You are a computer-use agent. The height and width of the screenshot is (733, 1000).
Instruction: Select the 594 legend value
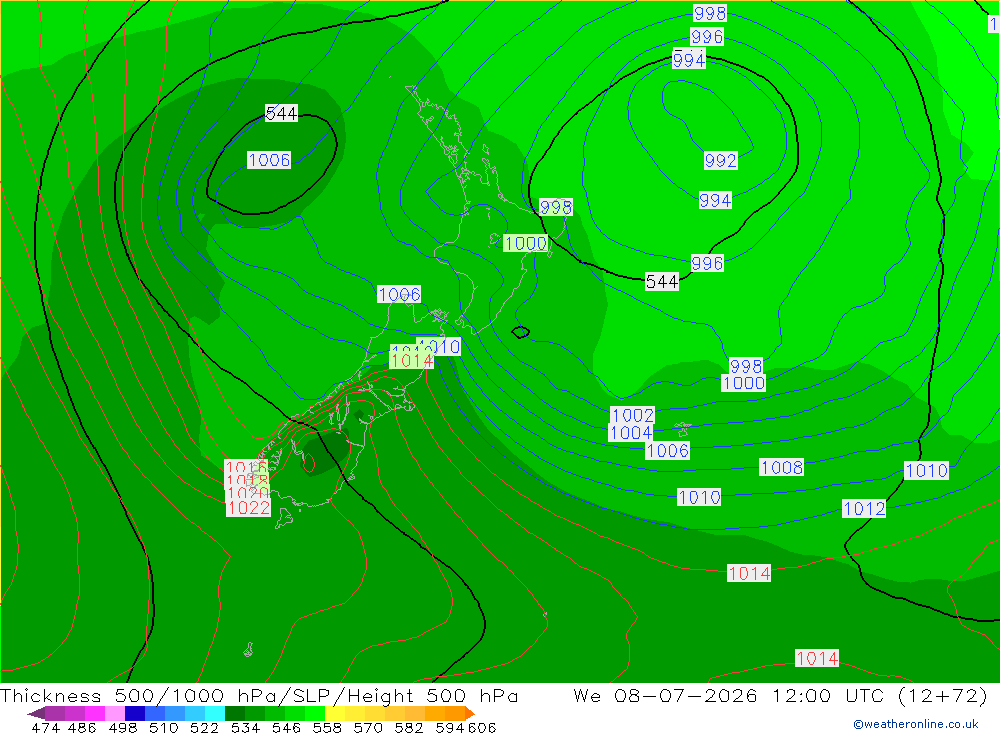[450, 727]
